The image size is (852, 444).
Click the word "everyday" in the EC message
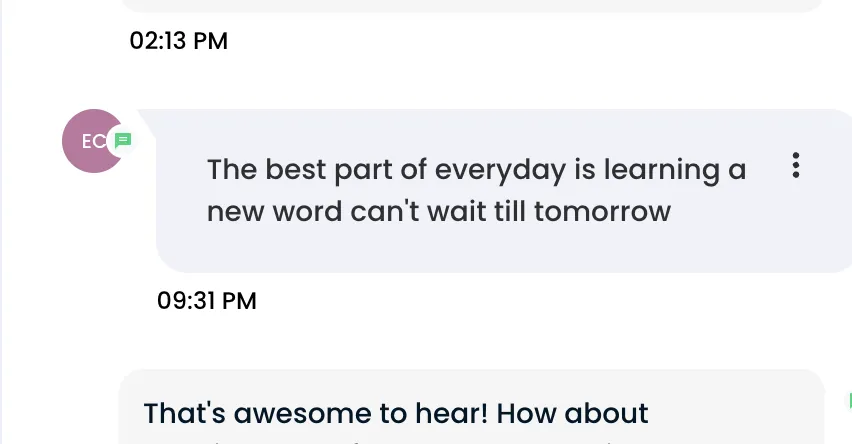click(500, 170)
